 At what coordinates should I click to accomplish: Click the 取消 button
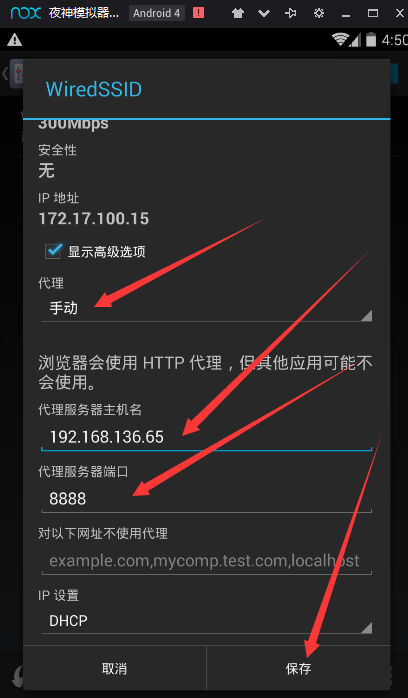(x=114, y=668)
